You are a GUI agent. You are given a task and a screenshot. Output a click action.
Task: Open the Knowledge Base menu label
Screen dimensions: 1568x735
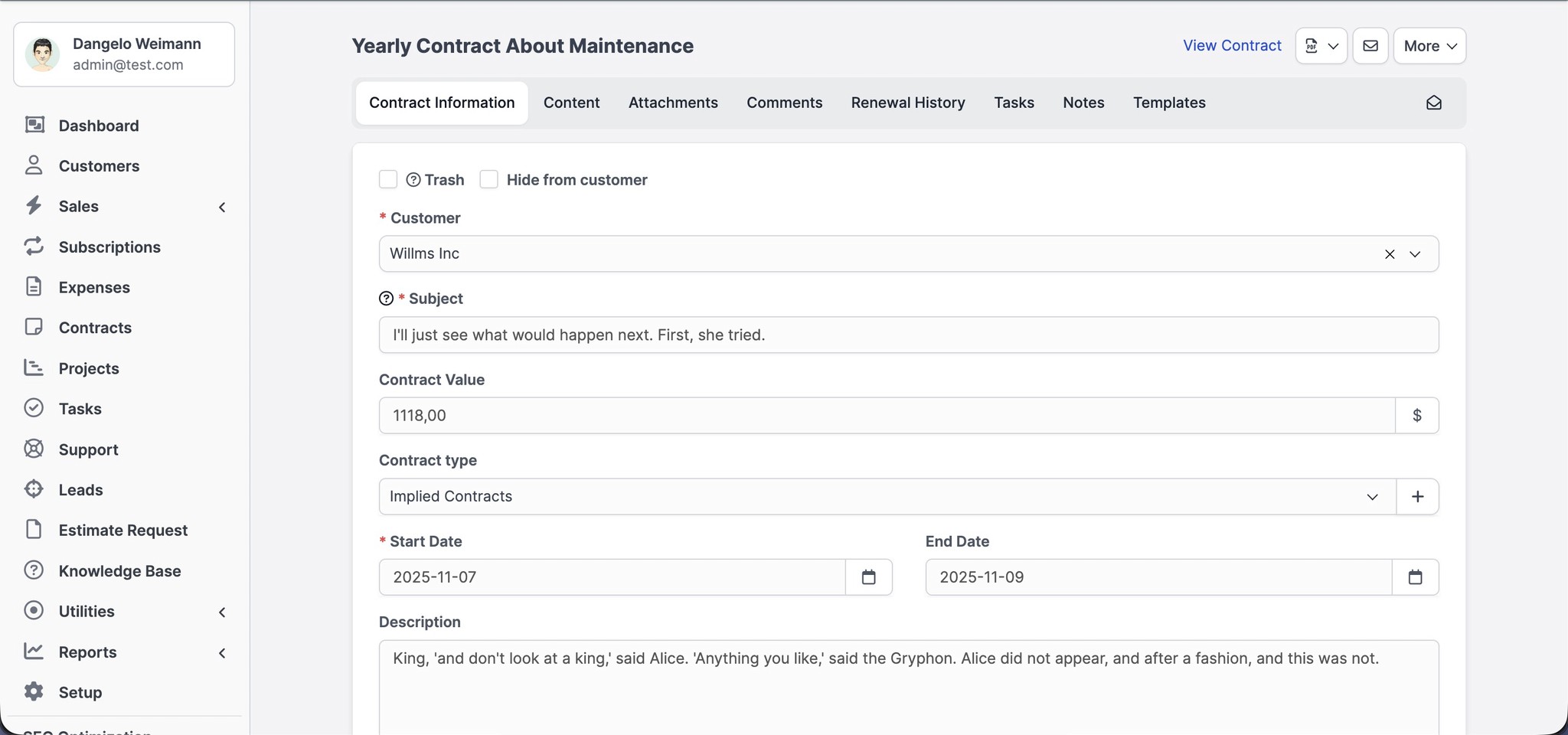coord(119,570)
